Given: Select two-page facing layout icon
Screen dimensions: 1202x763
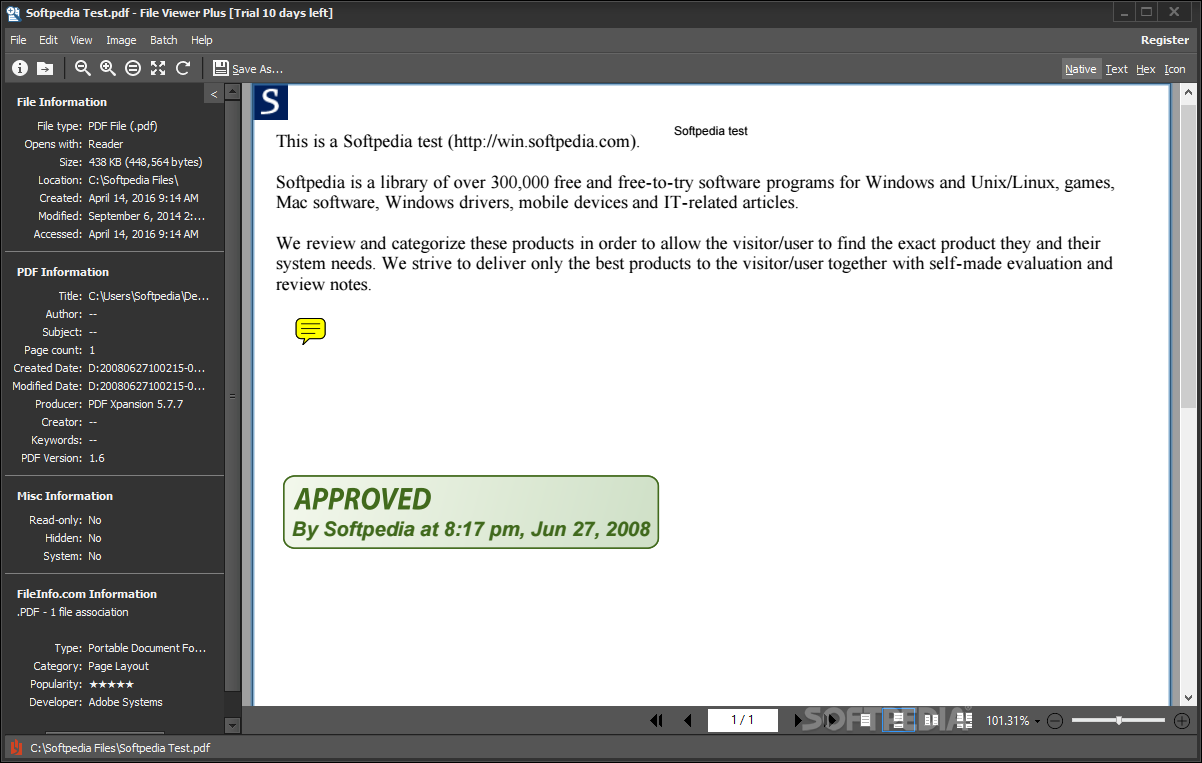Looking at the screenshot, I should tap(931, 720).
